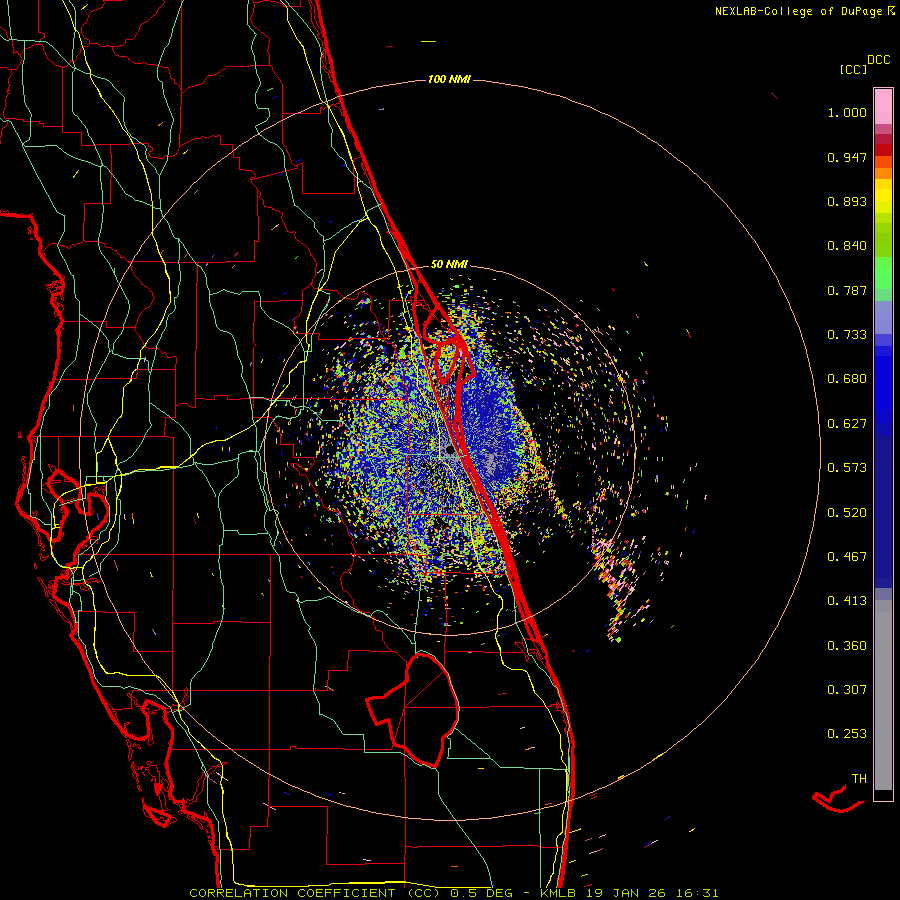Click the 0.573 color scale label
The height and width of the screenshot is (900, 900).
tap(847, 468)
